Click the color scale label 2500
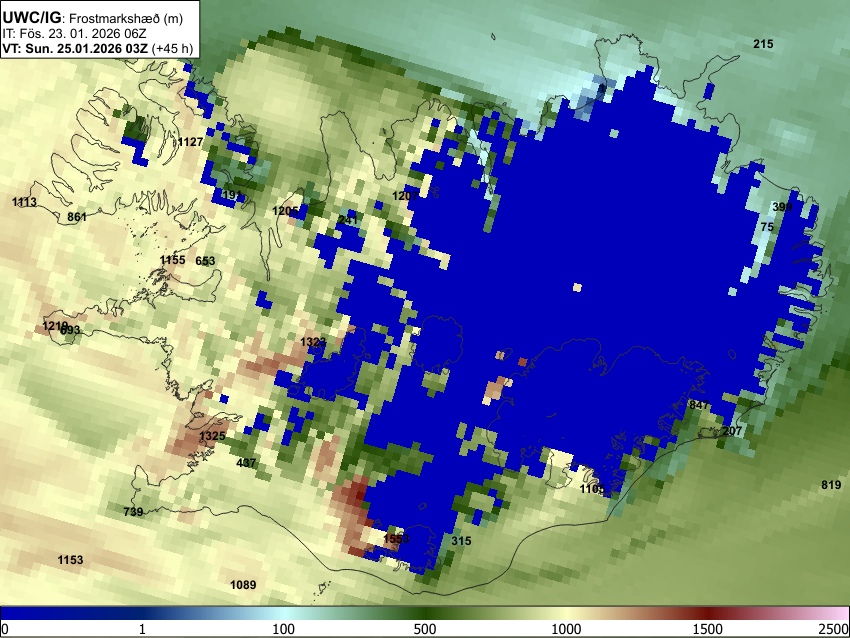Image resolution: width=850 pixels, height=638 pixels. (x=834, y=629)
